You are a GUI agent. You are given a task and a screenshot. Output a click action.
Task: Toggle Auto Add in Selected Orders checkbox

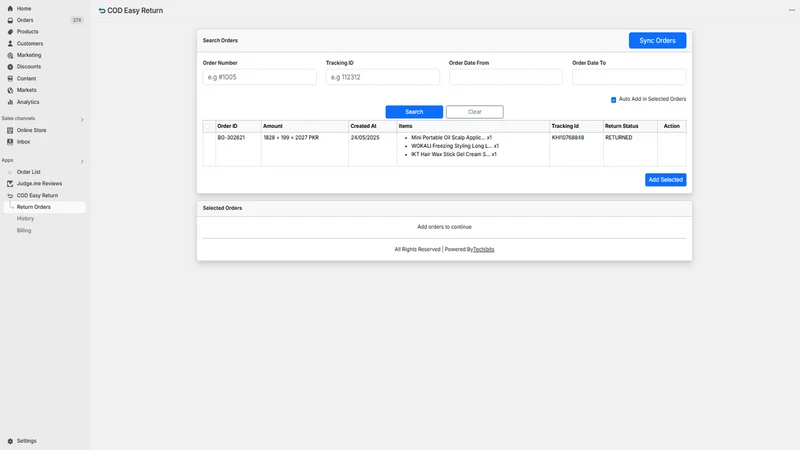pyautogui.click(x=613, y=99)
